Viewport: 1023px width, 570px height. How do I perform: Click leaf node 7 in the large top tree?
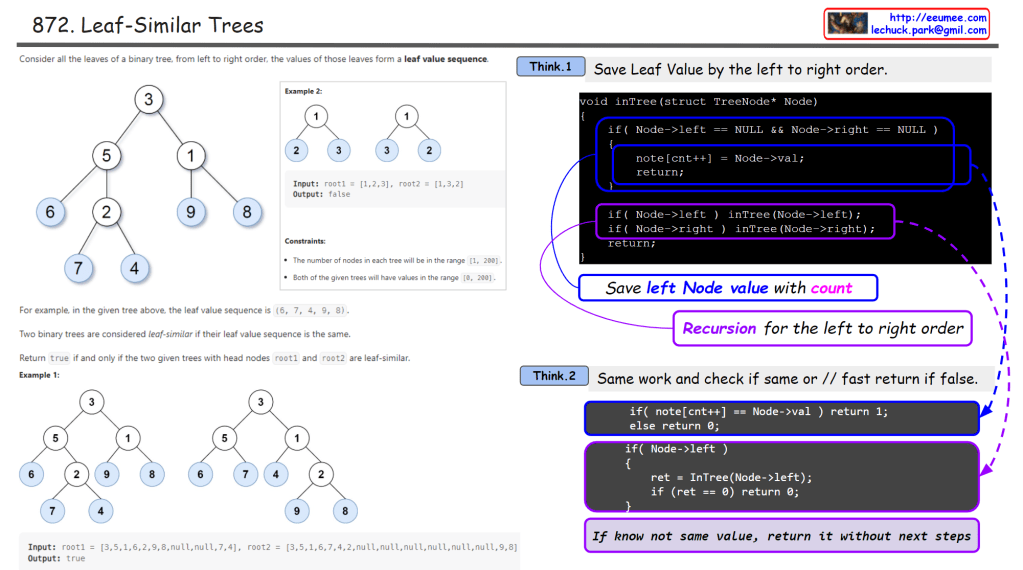[78, 268]
